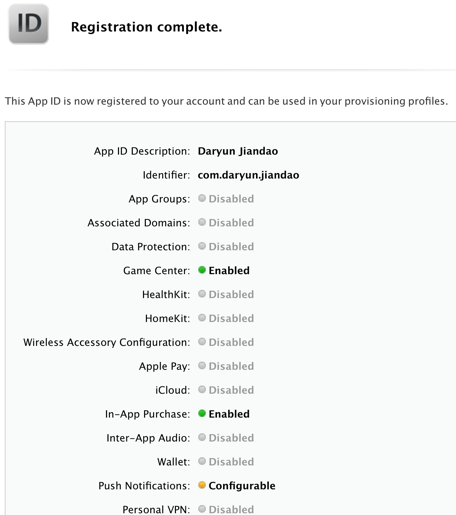Select the Configurable text for Push Notifications

[x=242, y=486]
